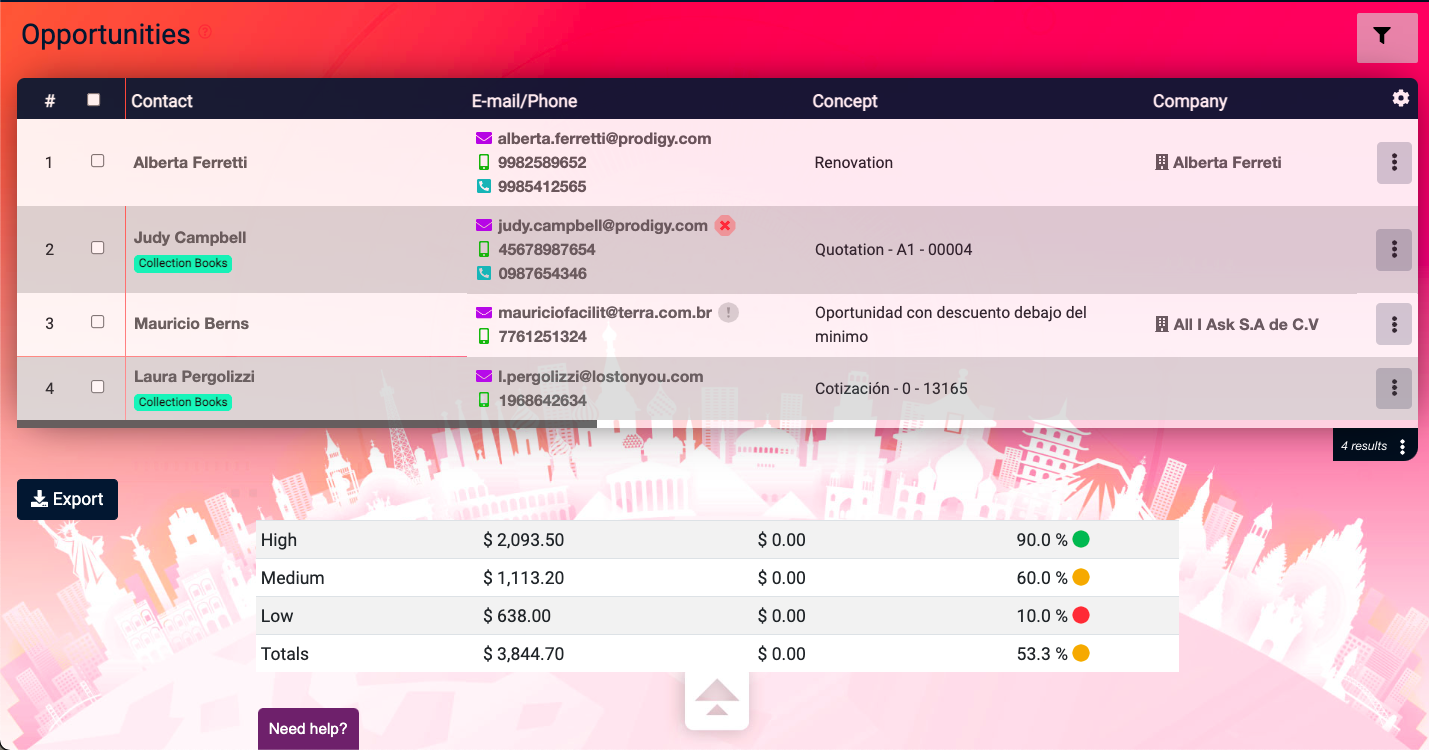Screen dimensions: 1429x750
Task: Click orange indicator dot in Medium row
Action: (x=1081, y=578)
